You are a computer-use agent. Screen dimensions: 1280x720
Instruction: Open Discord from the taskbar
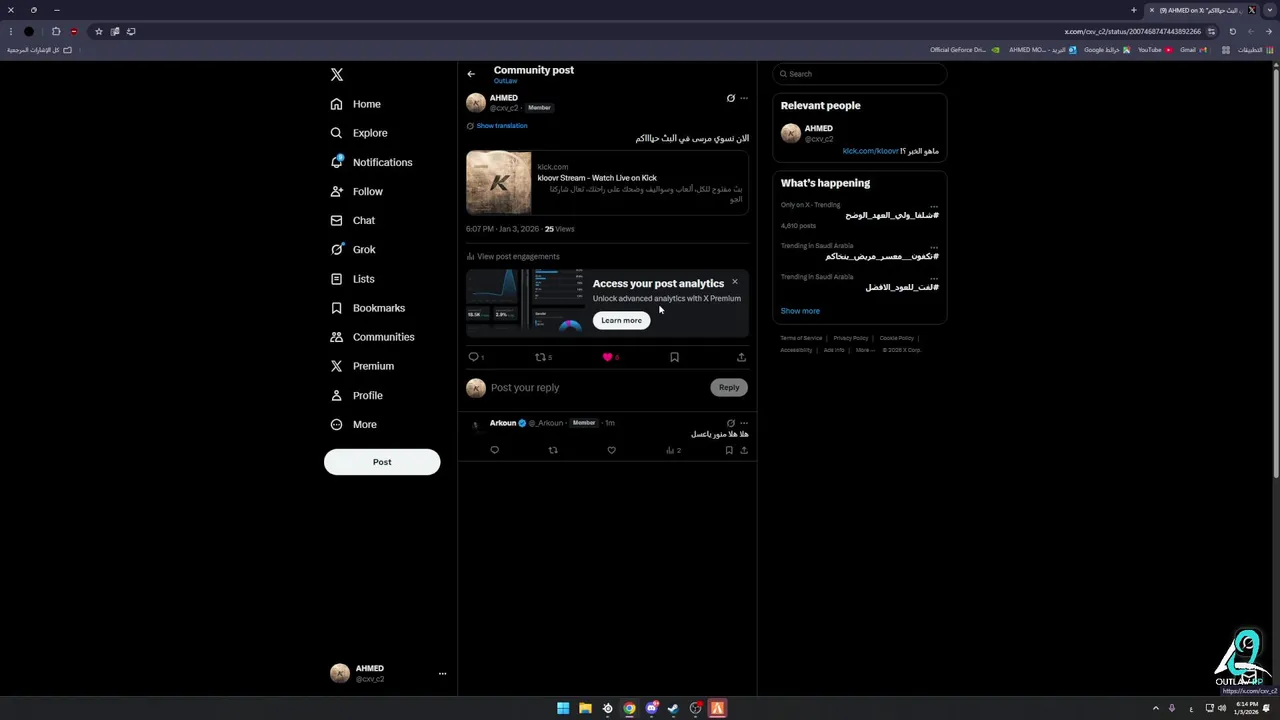click(x=651, y=708)
